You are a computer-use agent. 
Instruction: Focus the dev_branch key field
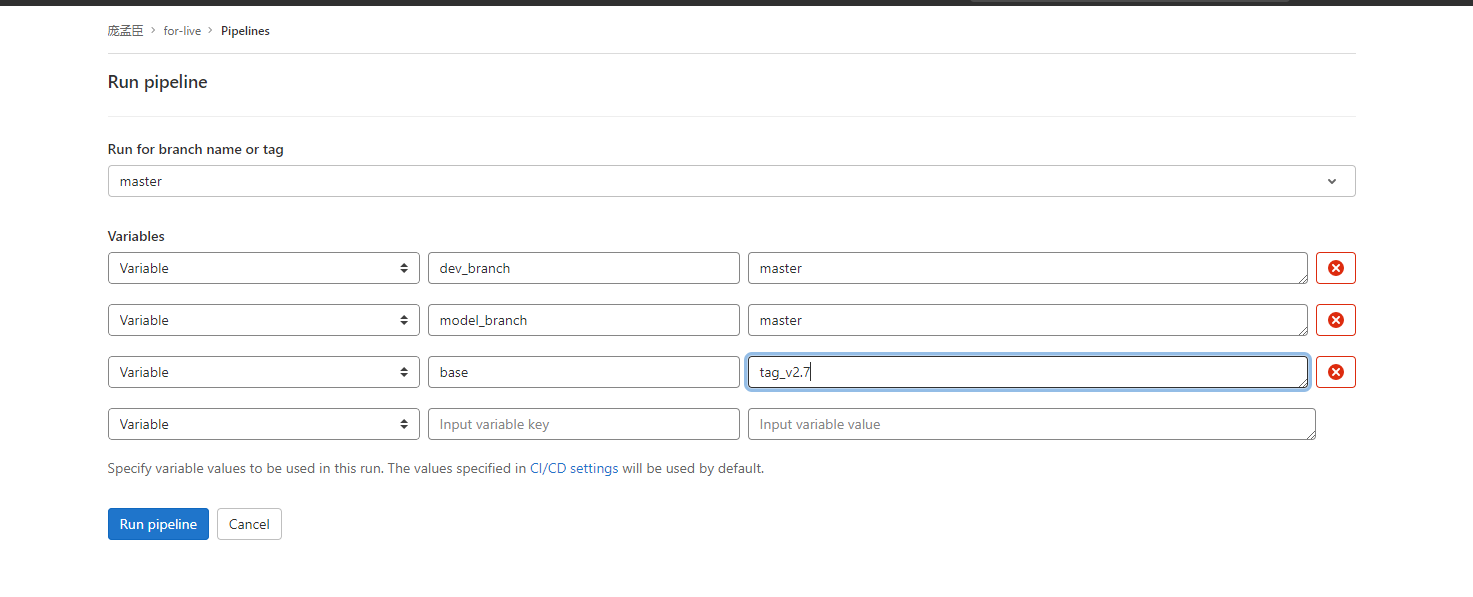pyautogui.click(x=584, y=268)
